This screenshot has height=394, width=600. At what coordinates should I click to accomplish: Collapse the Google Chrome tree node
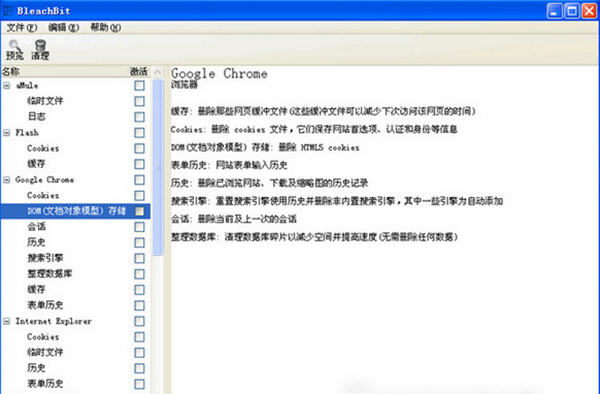tap(7, 180)
